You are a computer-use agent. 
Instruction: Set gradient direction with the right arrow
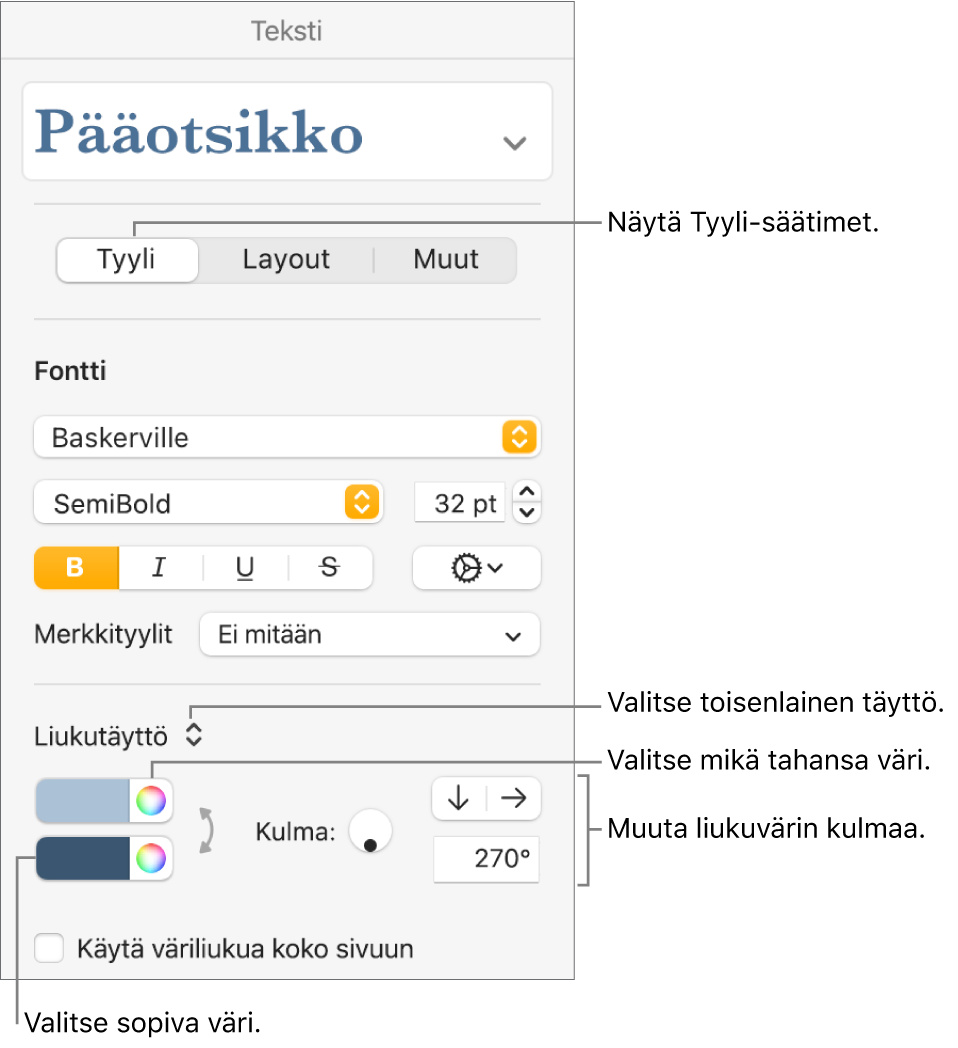pos(513,798)
